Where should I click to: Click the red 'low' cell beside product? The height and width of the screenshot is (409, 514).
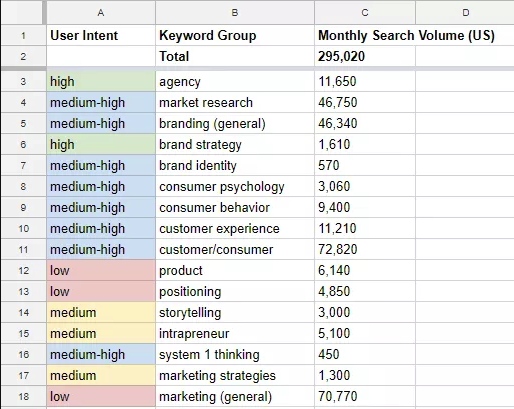pos(101,270)
